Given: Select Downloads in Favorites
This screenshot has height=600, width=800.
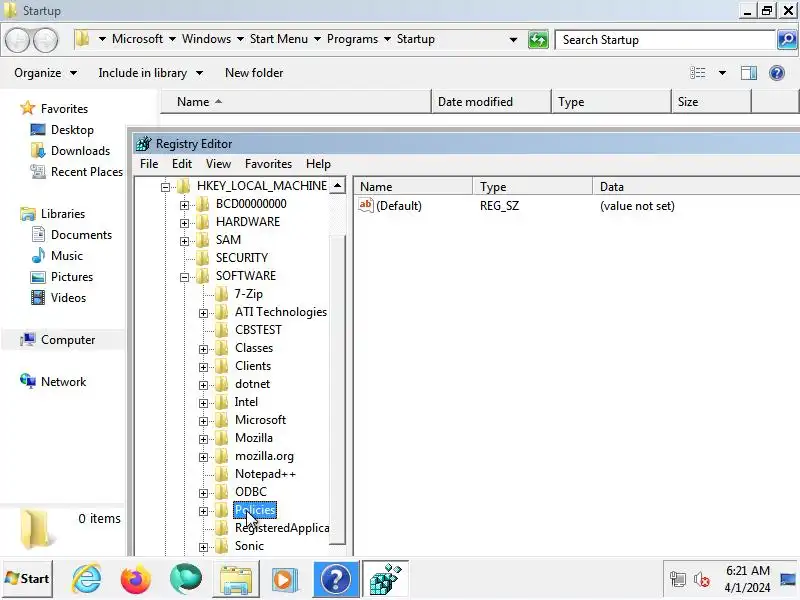Looking at the screenshot, I should (80, 151).
